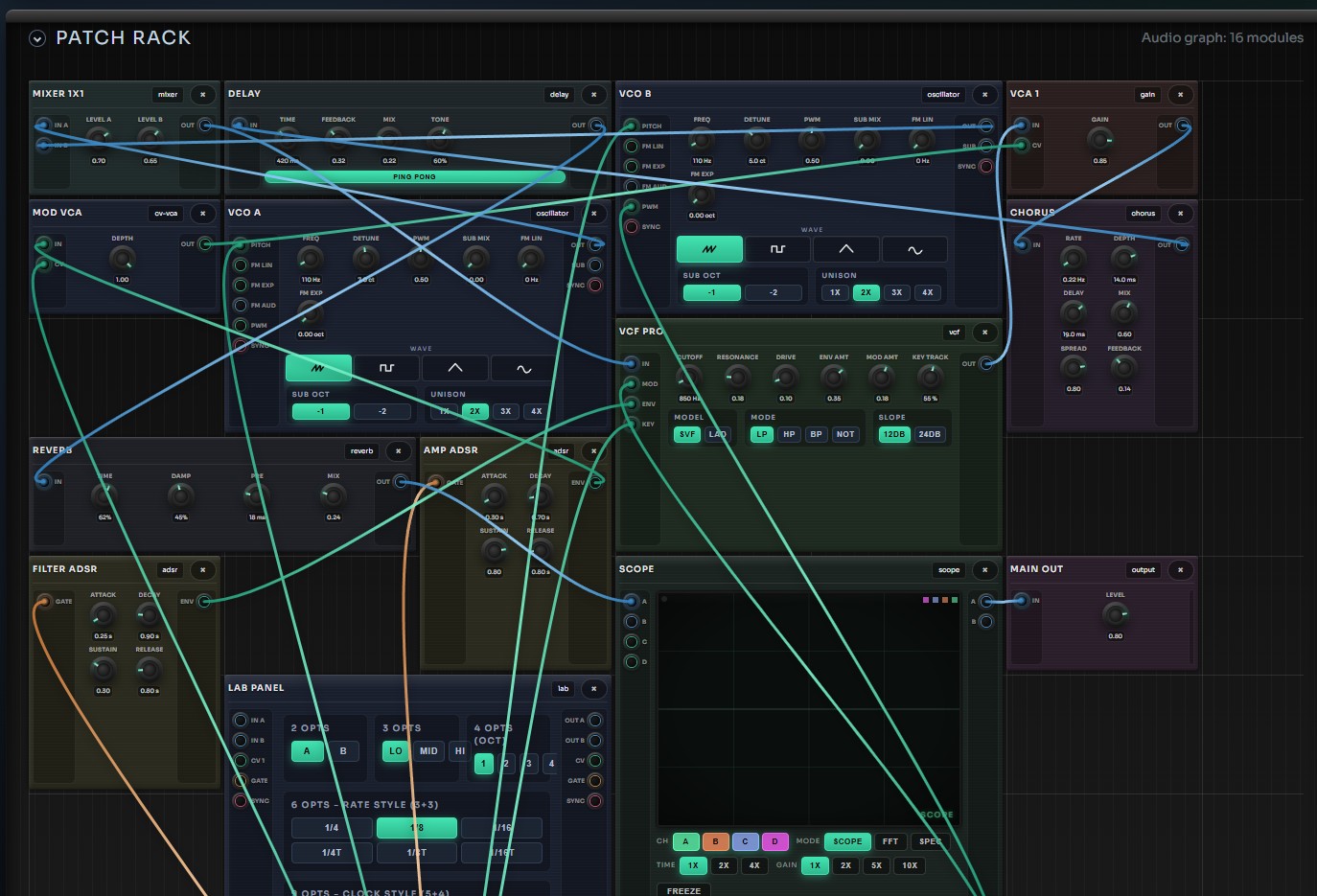1317x896 pixels.
Task: Remove the Chorus module with X
Action: click(1180, 213)
